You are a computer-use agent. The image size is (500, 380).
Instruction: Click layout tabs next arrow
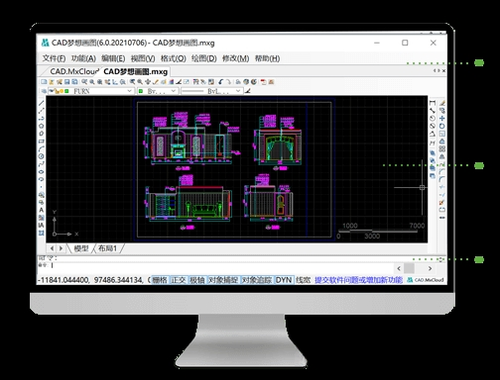[x=61, y=248]
